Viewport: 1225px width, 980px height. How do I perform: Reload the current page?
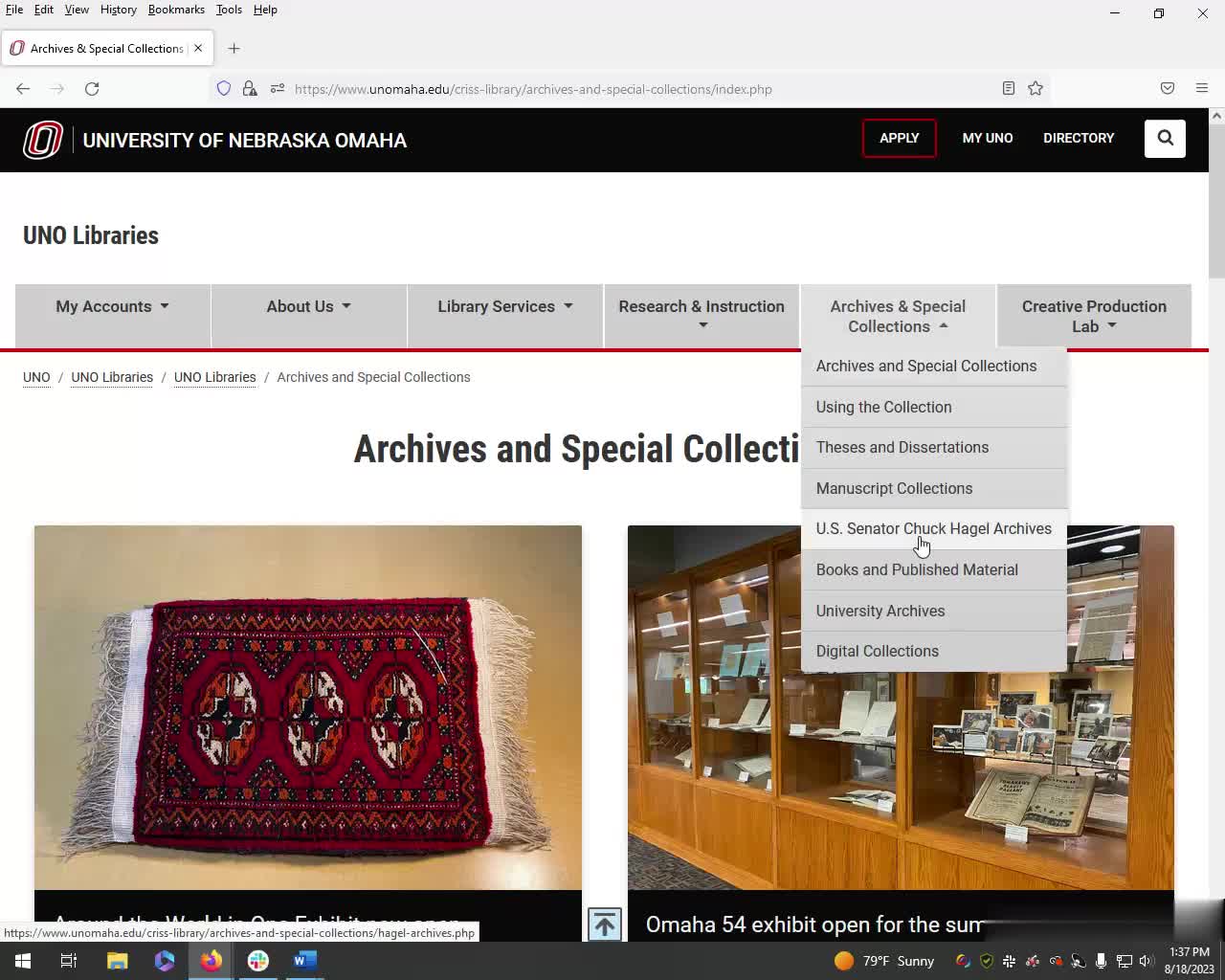[92, 89]
